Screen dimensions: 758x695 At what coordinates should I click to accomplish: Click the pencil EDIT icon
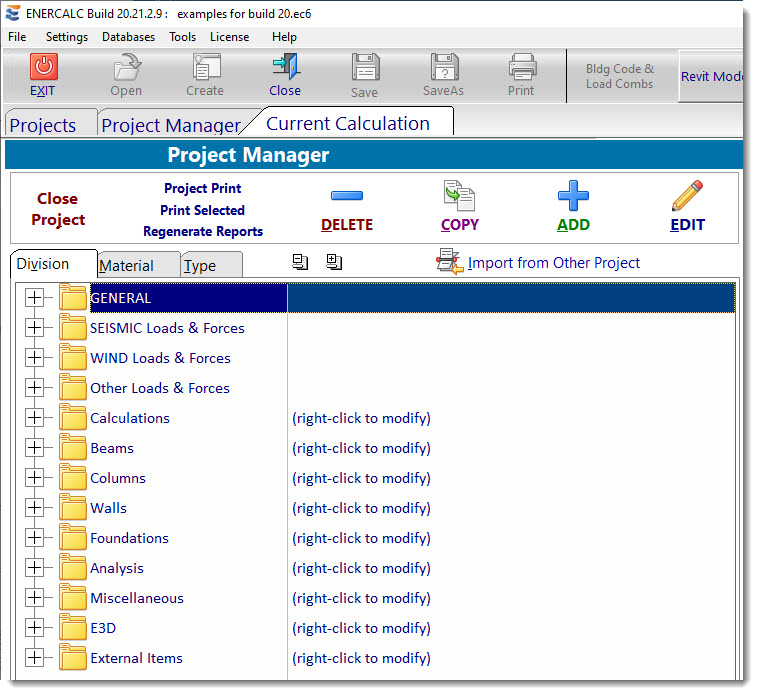pos(687,196)
